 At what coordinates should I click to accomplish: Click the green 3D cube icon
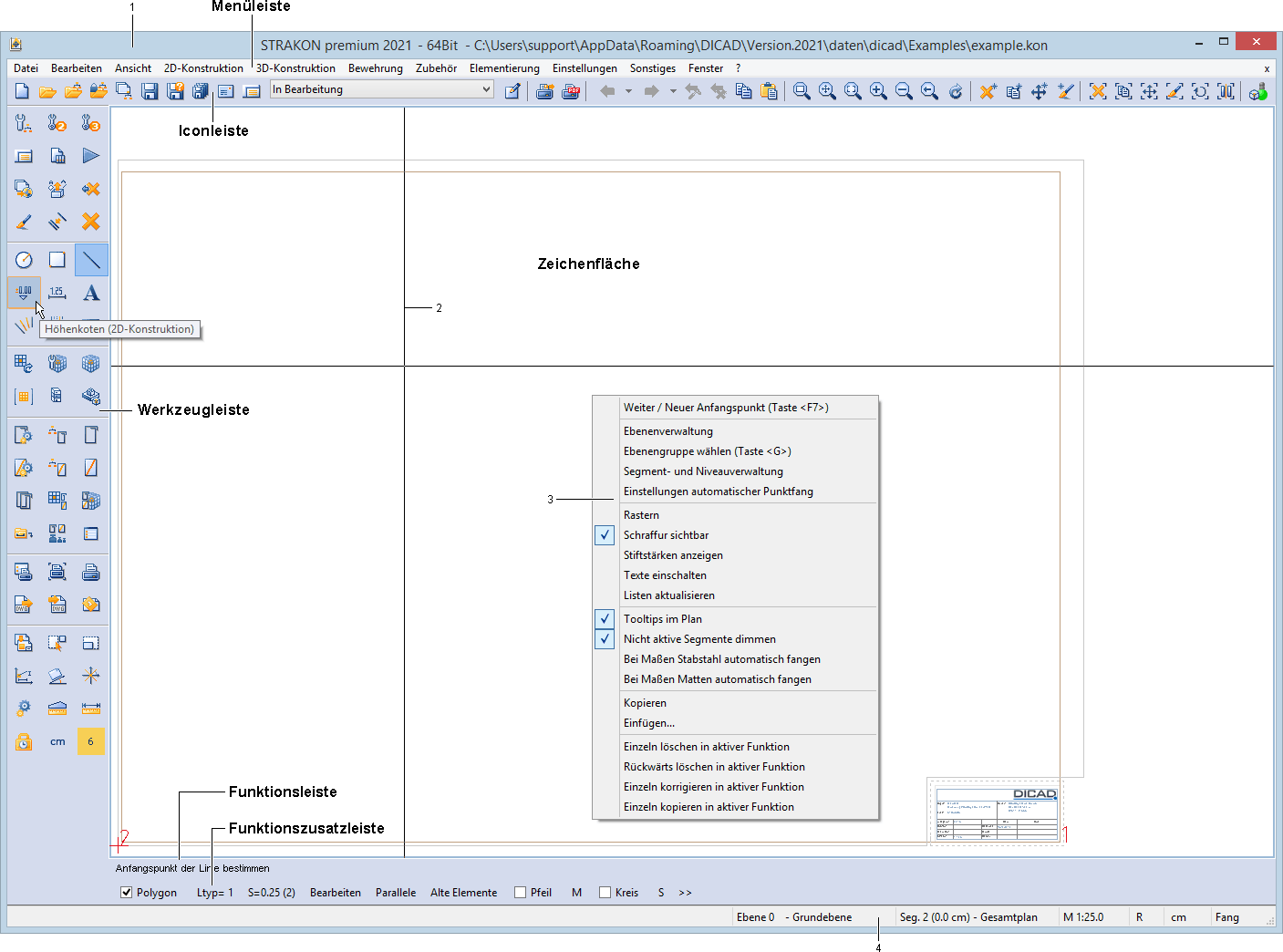(1258, 90)
